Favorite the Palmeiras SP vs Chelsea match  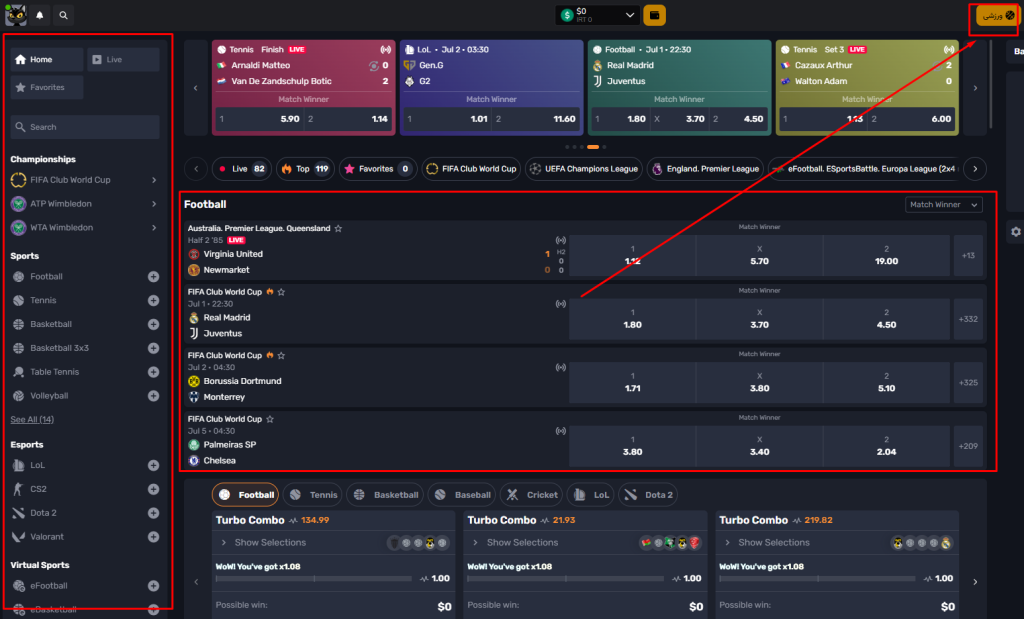point(270,419)
